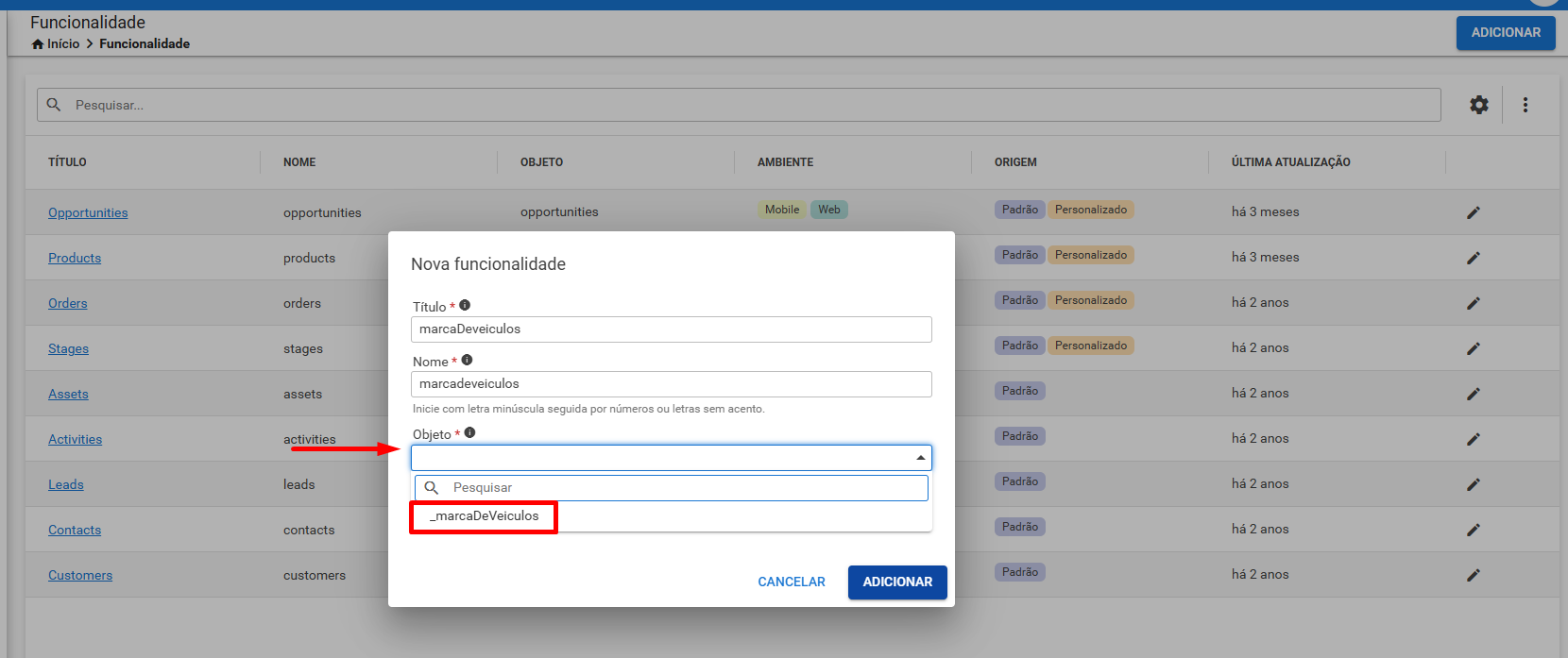Go to Início in the breadcrumb
Image resolution: width=1568 pixels, height=658 pixels.
pos(63,43)
